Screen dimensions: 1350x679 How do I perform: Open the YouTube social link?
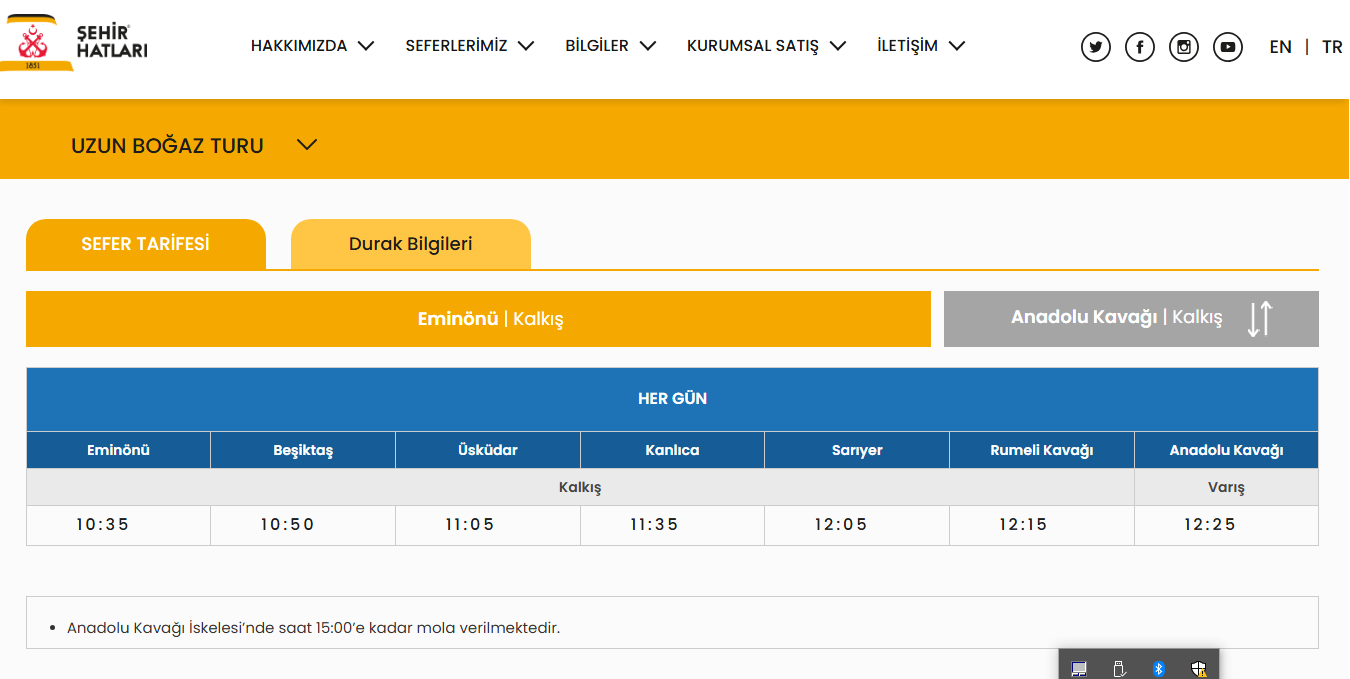click(1228, 47)
